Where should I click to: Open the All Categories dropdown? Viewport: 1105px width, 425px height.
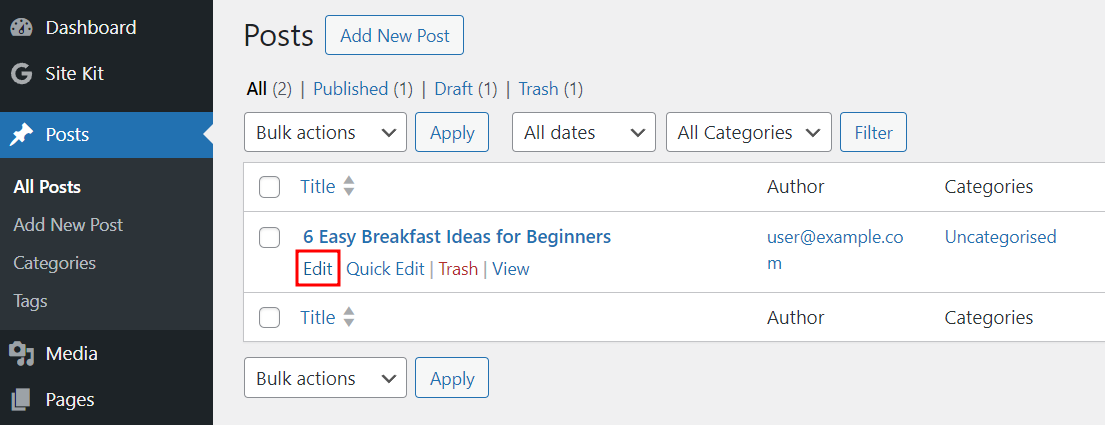pyautogui.click(x=748, y=132)
